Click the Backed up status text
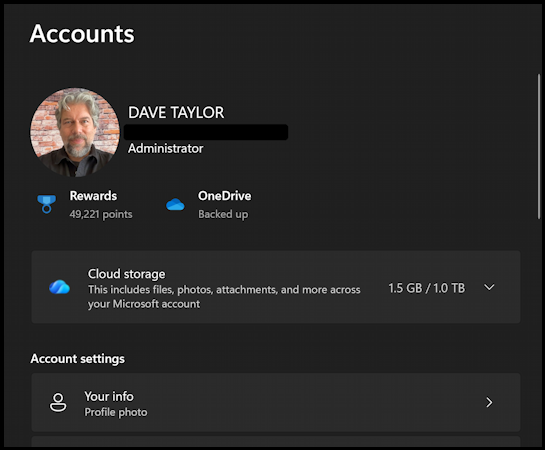 [223, 214]
